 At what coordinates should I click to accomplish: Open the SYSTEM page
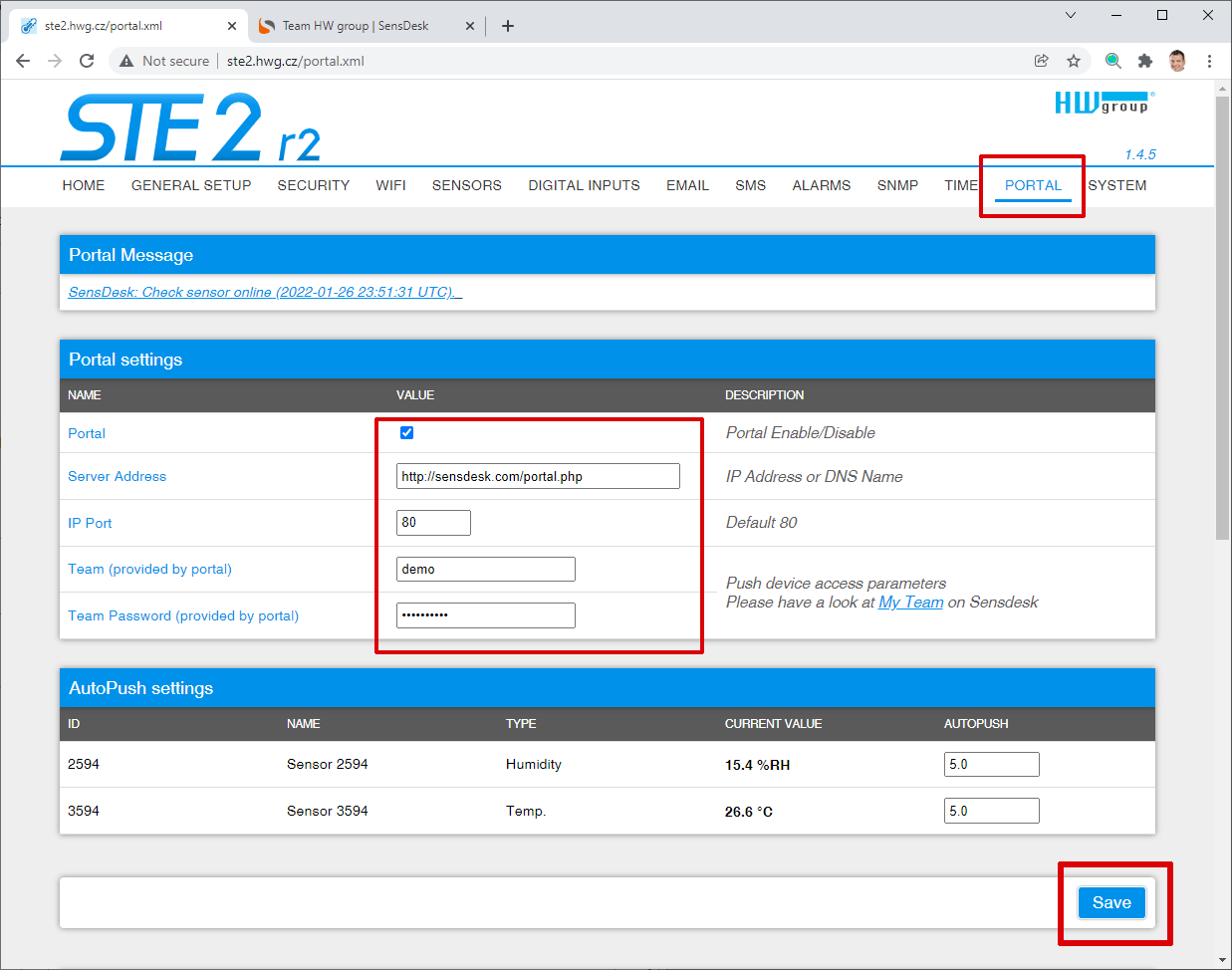point(1117,185)
